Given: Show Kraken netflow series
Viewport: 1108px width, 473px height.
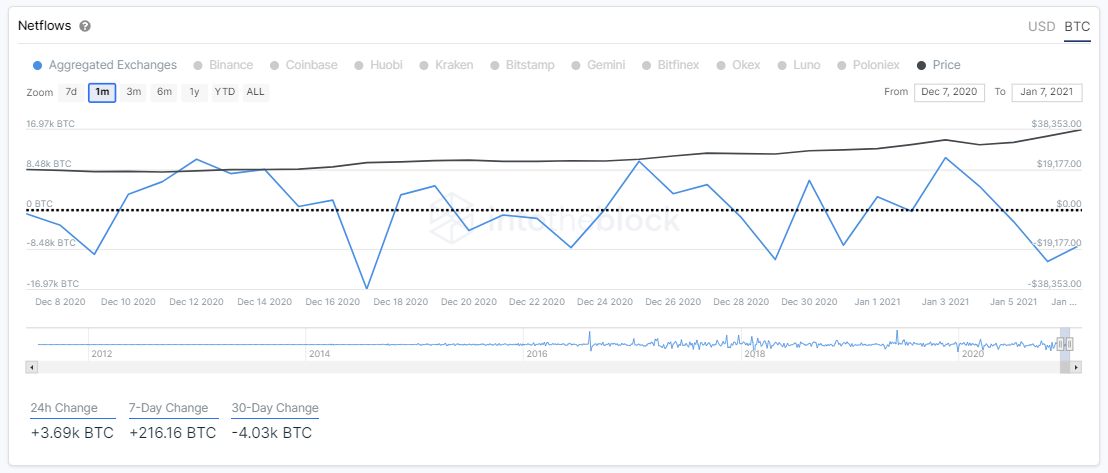Looking at the screenshot, I should point(446,65).
